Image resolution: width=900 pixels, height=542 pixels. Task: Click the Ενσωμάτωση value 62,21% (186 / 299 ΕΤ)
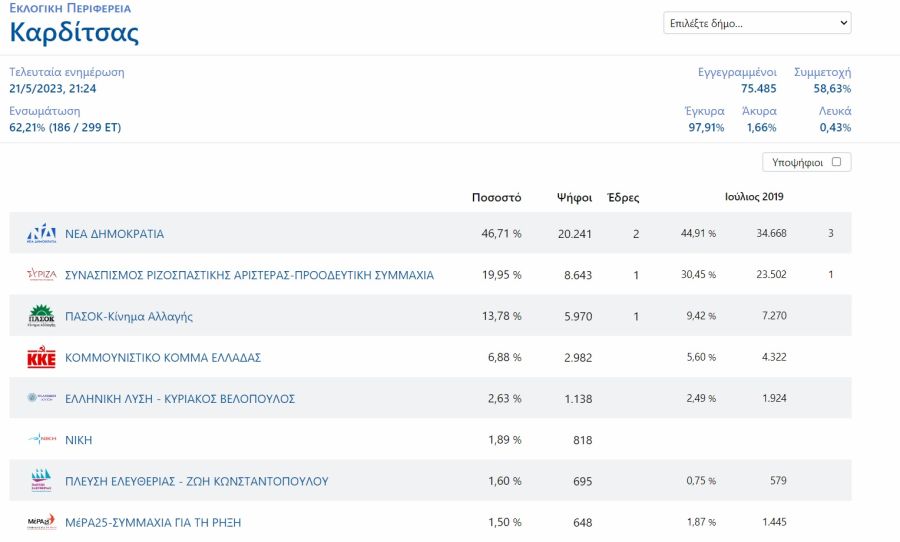[65, 127]
